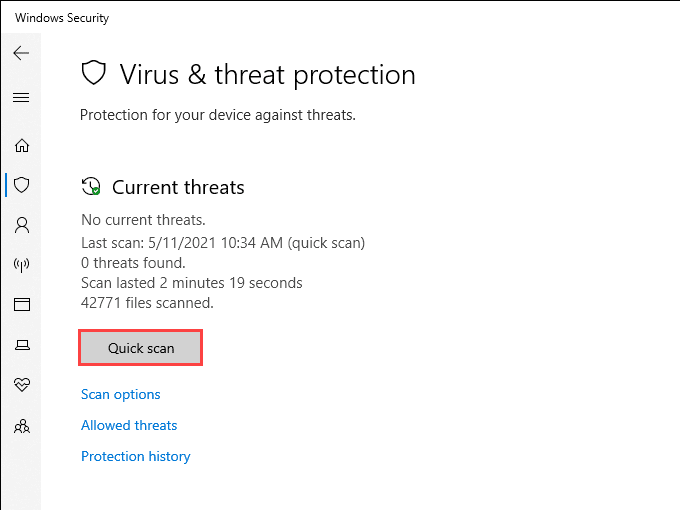Viewport: 680px width, 510px height.
Task: Open Account protection person icon
Action: (x=21, y=225)
